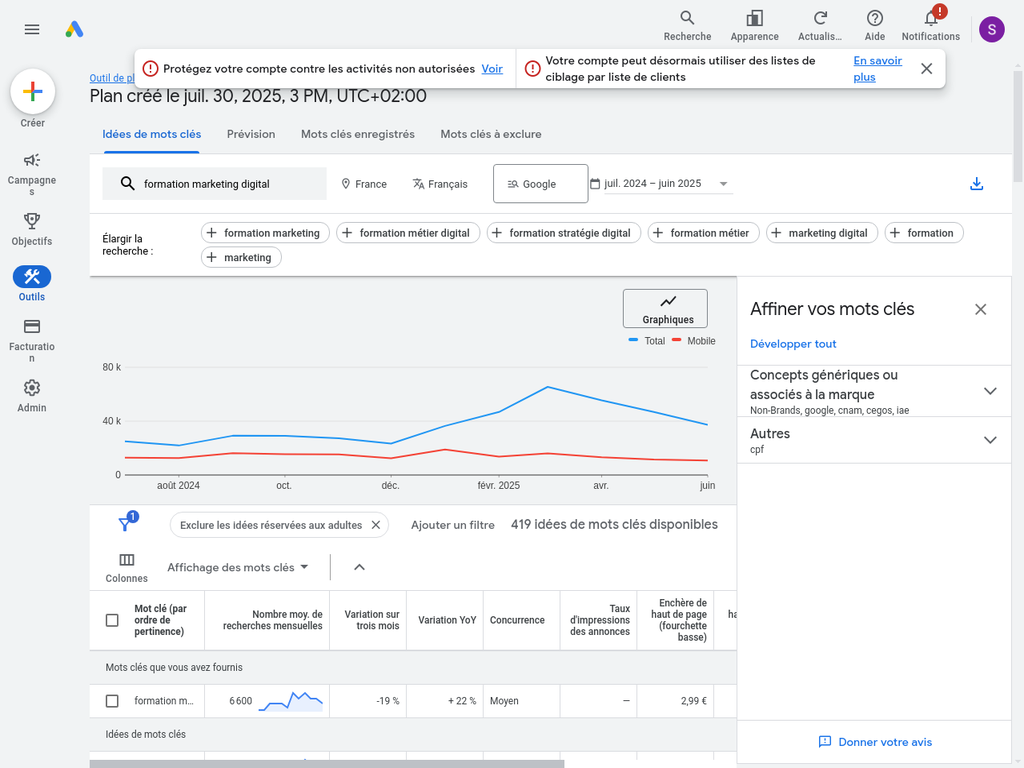Add the 'formation' suggestion chip
The width and height of the screenshot is (1024, 768).
[x=924, y=233]
